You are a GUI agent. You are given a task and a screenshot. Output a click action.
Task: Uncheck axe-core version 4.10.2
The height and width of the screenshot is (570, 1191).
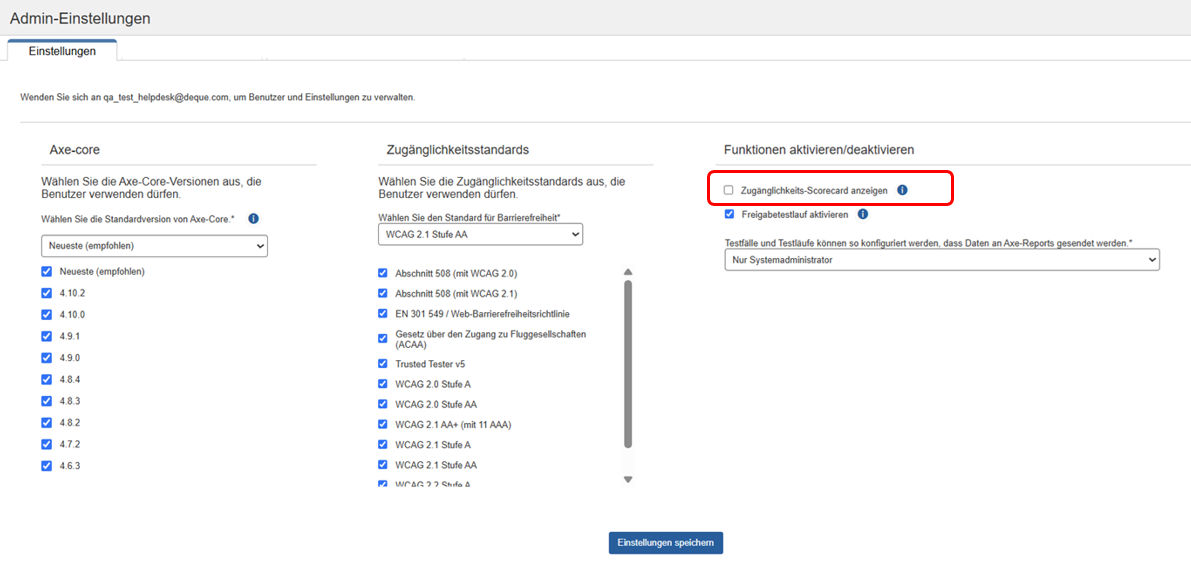click(x=47, y=293)
